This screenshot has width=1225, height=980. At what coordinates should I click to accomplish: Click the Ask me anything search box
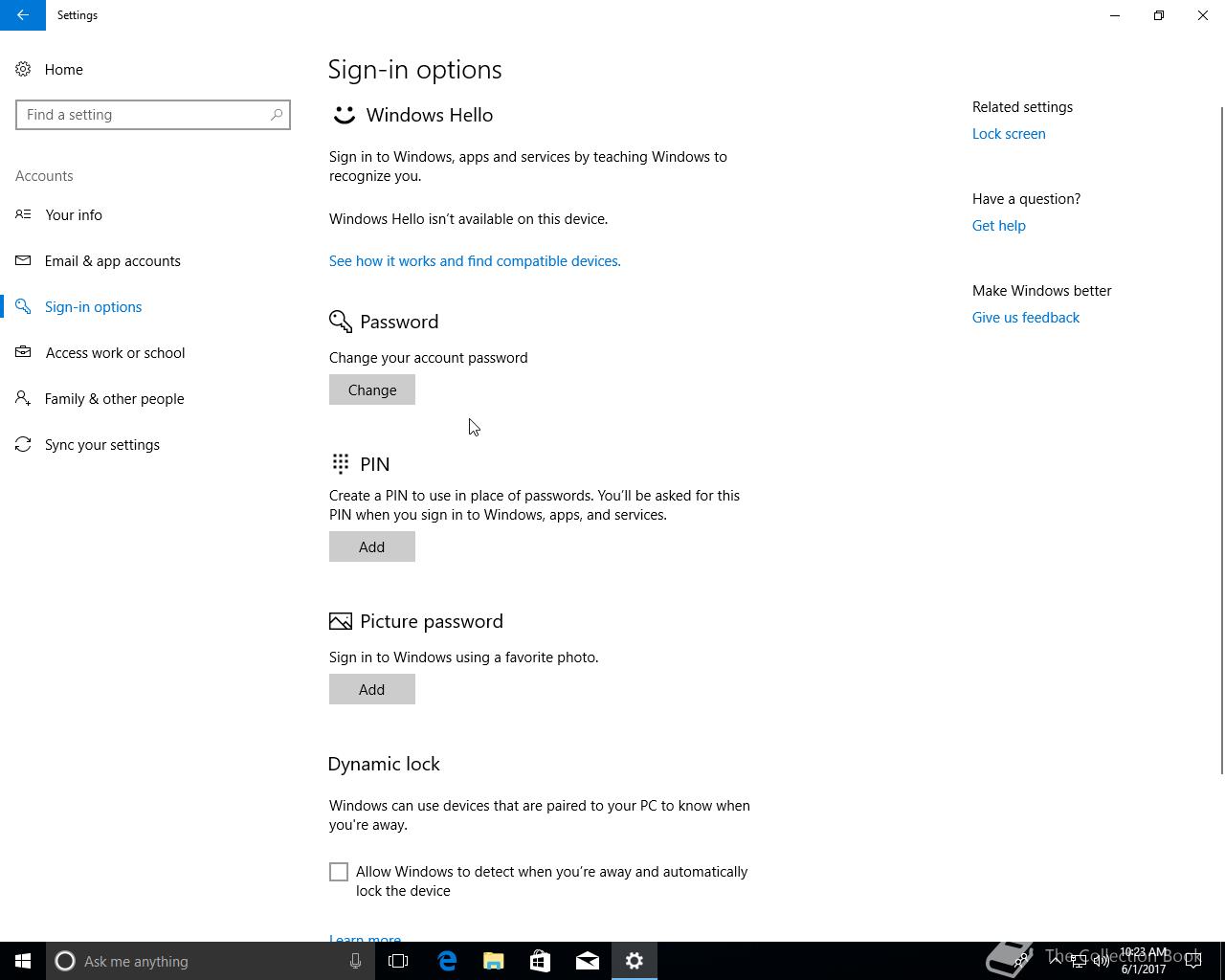(209, 961)
